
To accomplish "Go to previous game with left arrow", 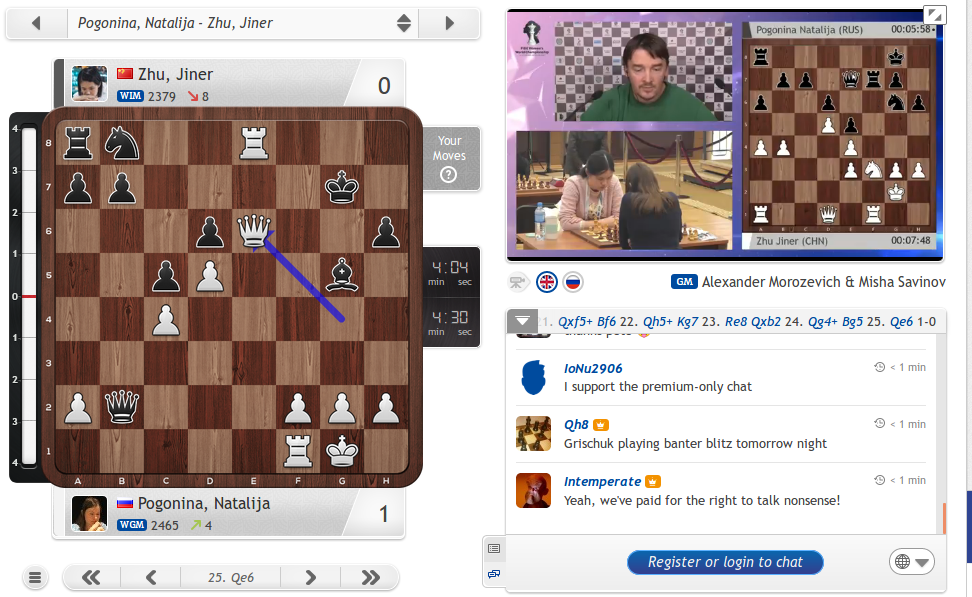I will [36, 23].
